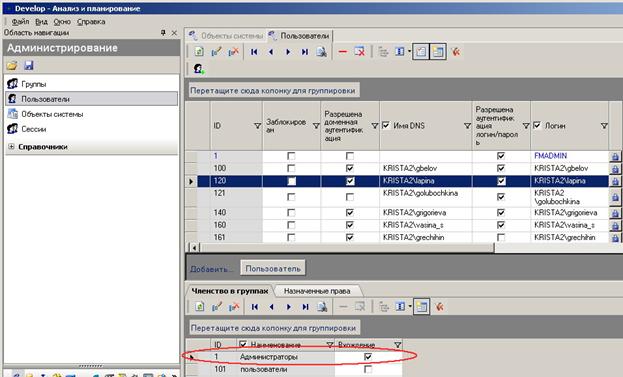Click the save icon in Администрирование panel
The image size is (623, 377).
click(29, 65)
